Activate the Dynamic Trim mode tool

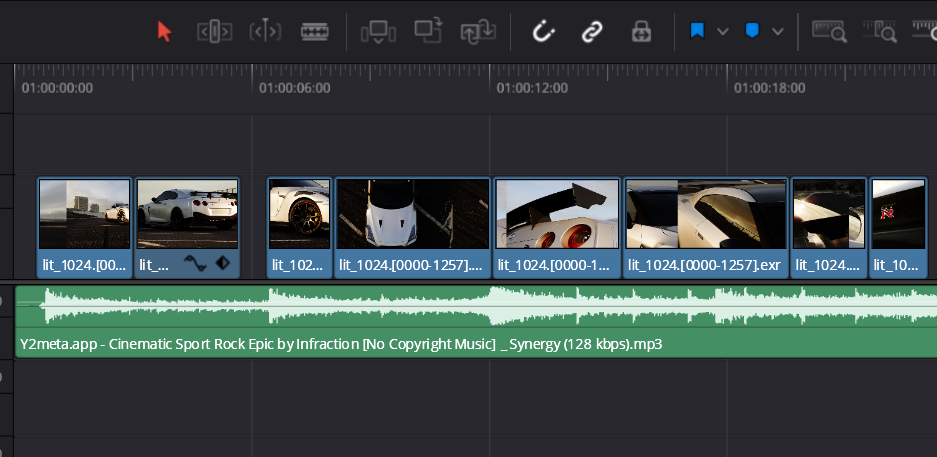pyautogui.click(x=265, y=31)
